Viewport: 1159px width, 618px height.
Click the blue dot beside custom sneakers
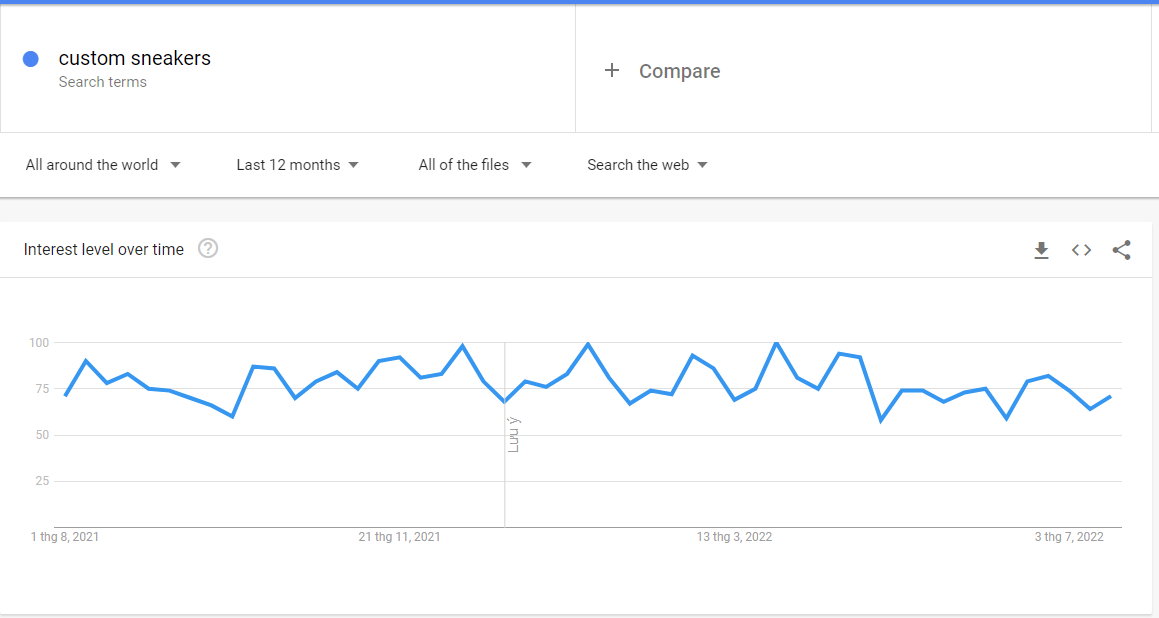click(x=31, y=59)
